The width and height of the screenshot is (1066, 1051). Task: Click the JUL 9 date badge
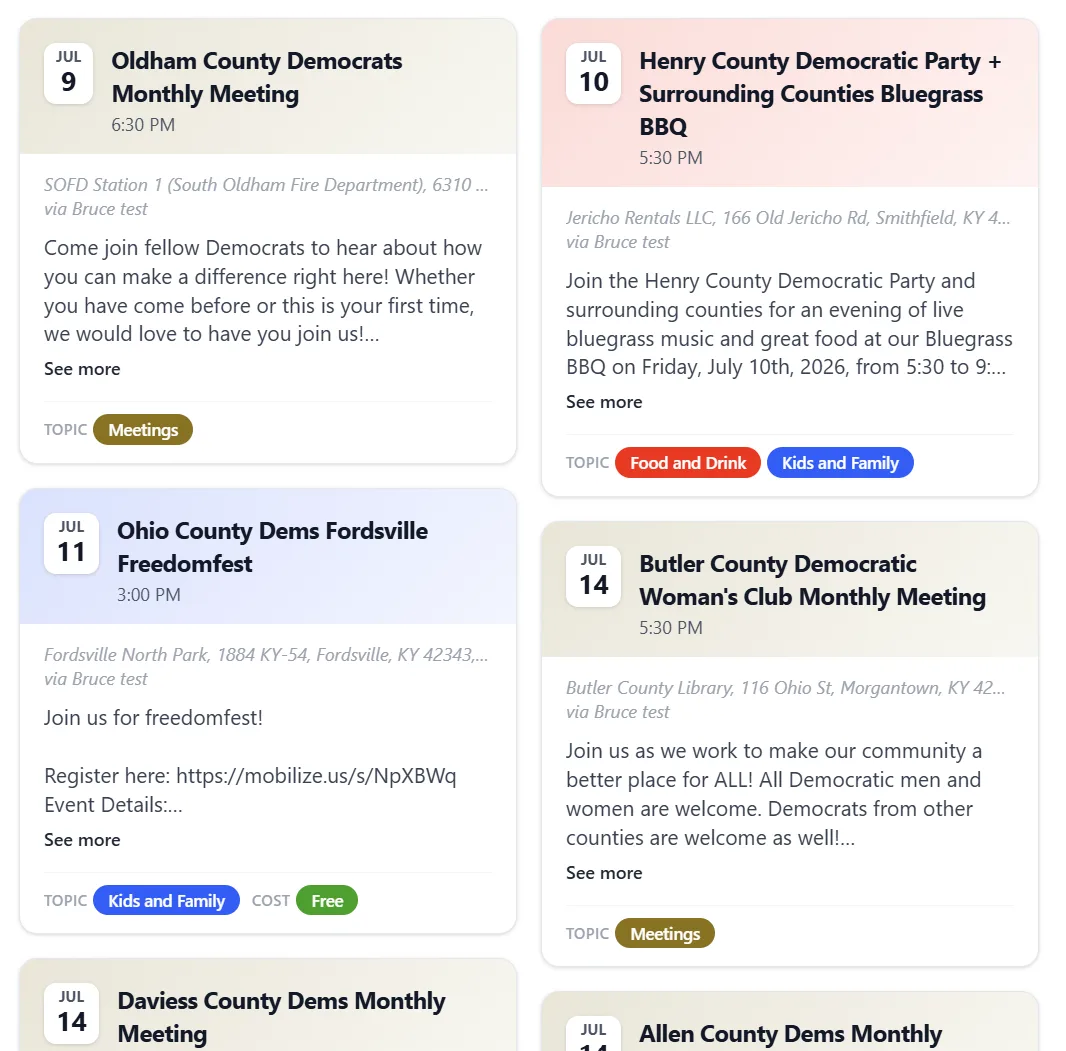click(69, 73)
